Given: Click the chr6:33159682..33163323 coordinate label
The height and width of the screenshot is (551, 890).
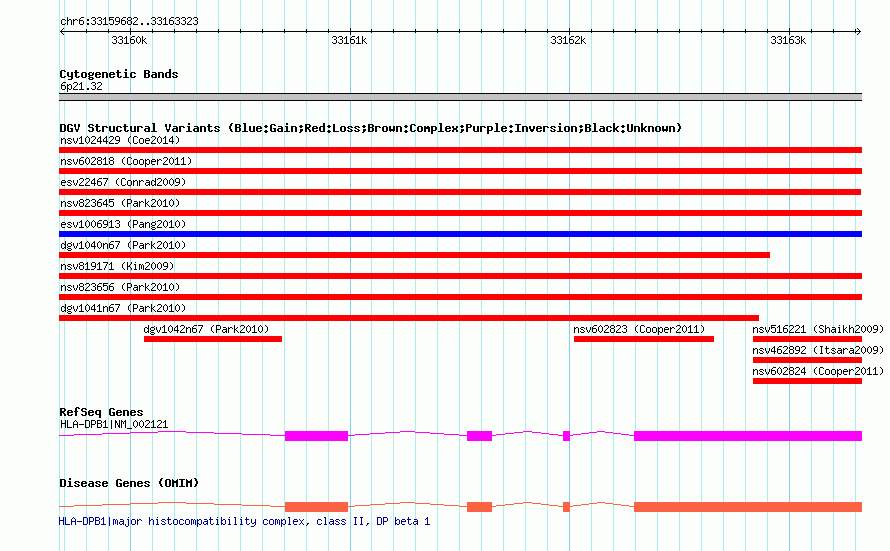Looking at the screenshot, I should click(x=129, y=21).
